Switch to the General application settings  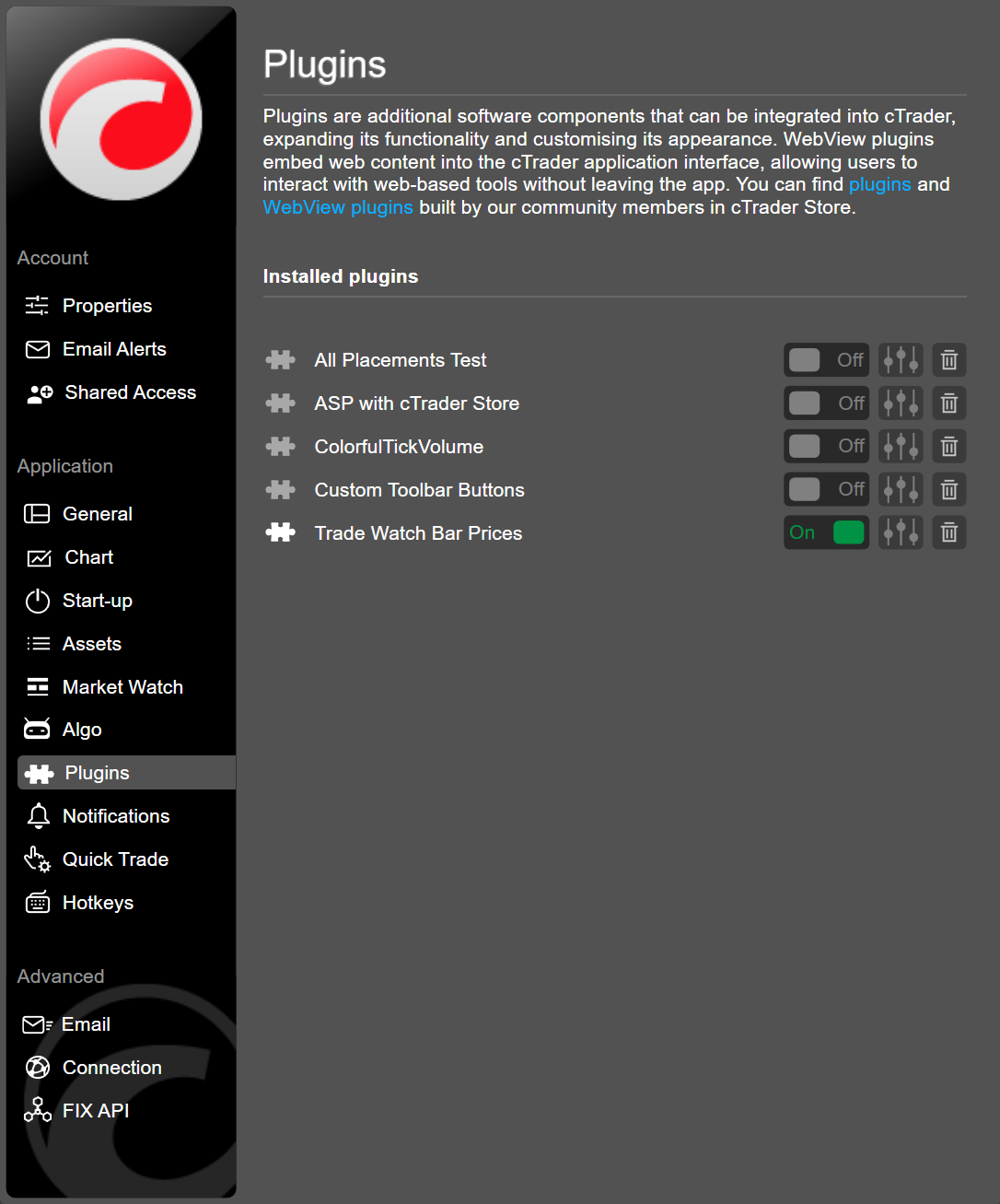coord(97,513)
